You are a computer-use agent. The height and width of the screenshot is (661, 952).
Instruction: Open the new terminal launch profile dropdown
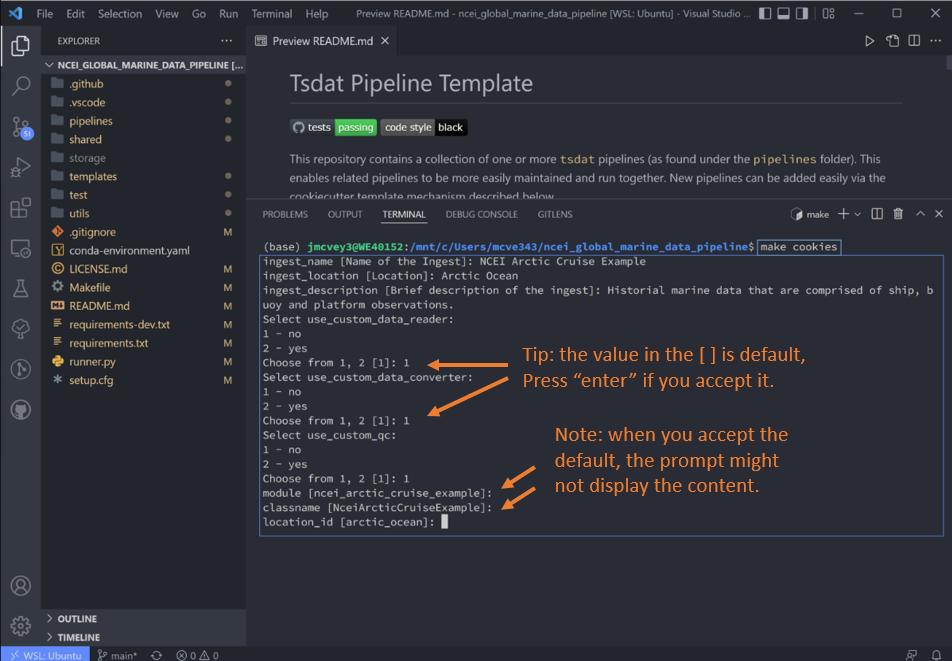coord(857,214)
